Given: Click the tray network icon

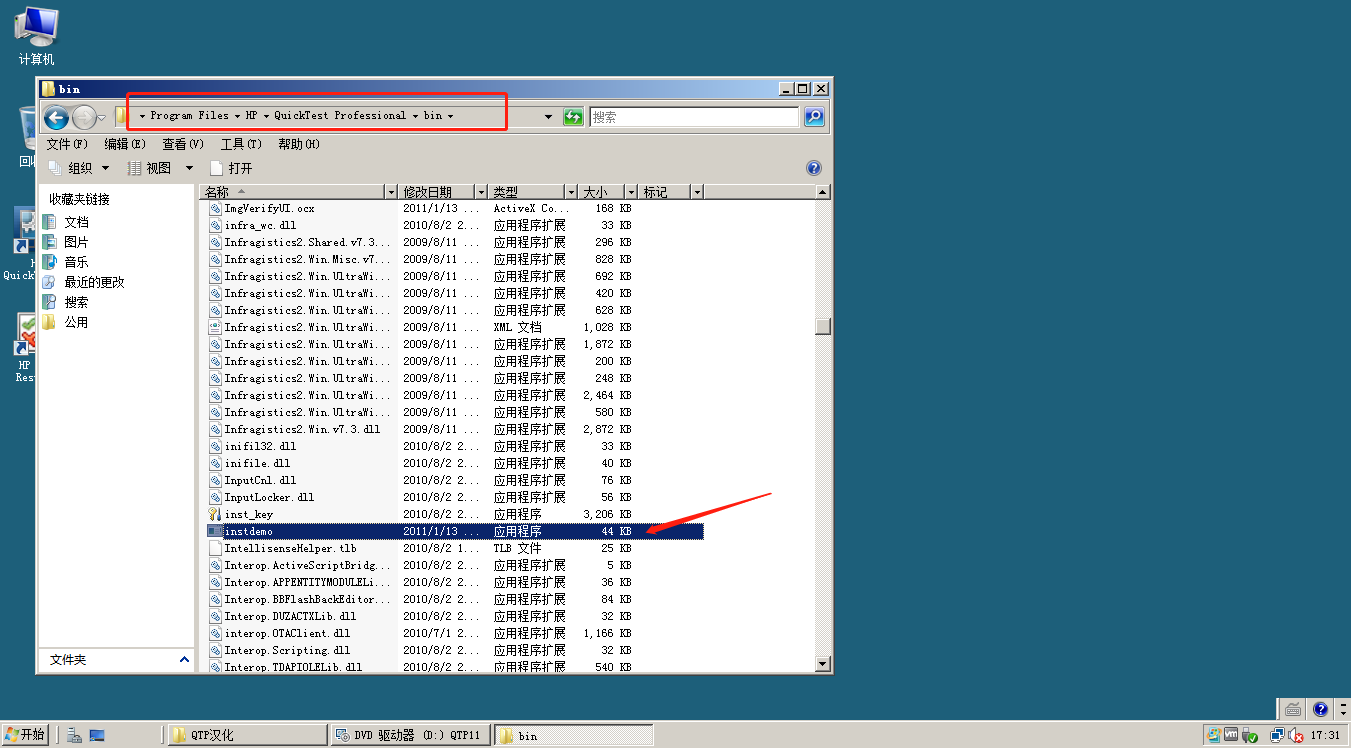Looking at the screenshot, I should pos(1277,735).
